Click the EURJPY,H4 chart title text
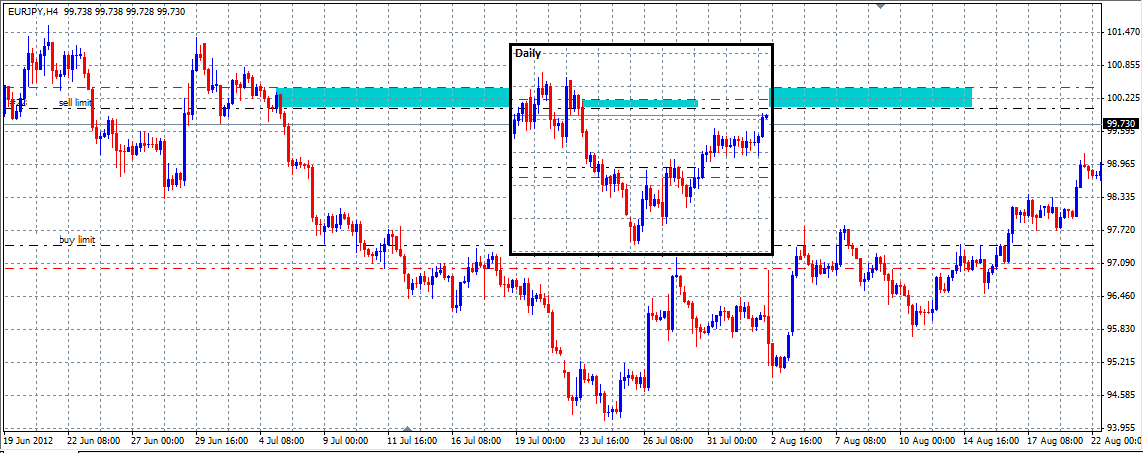 pyautogui.click(x=31, y=11)
